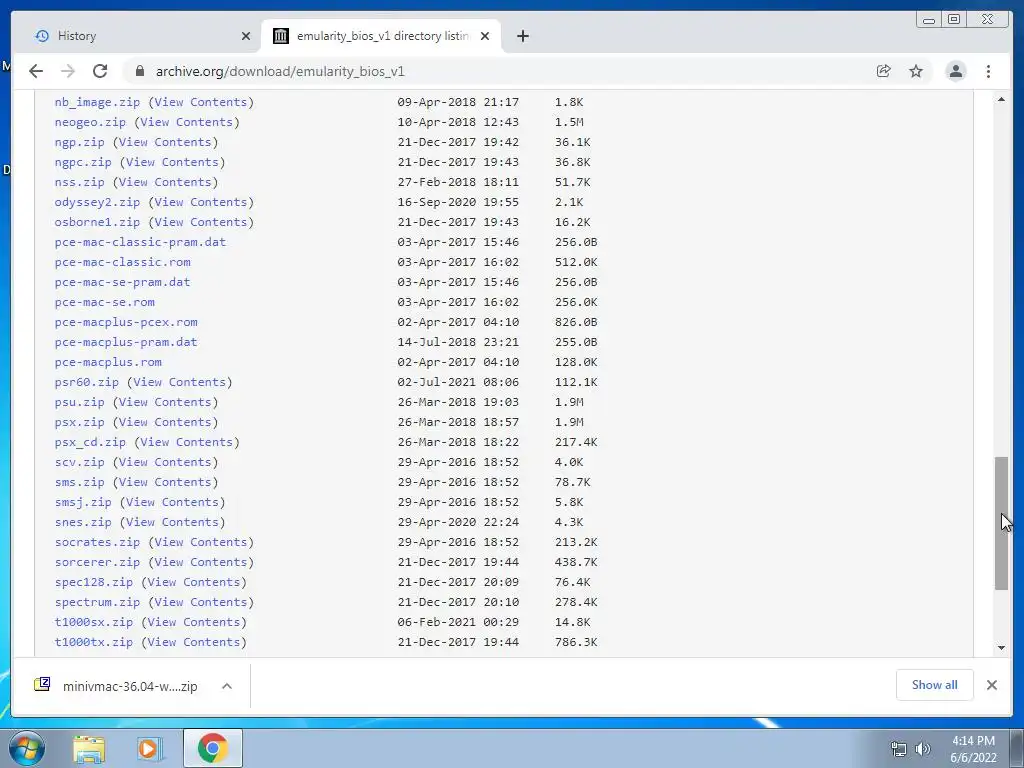Open the volume tray icon

tap(923, 749)
